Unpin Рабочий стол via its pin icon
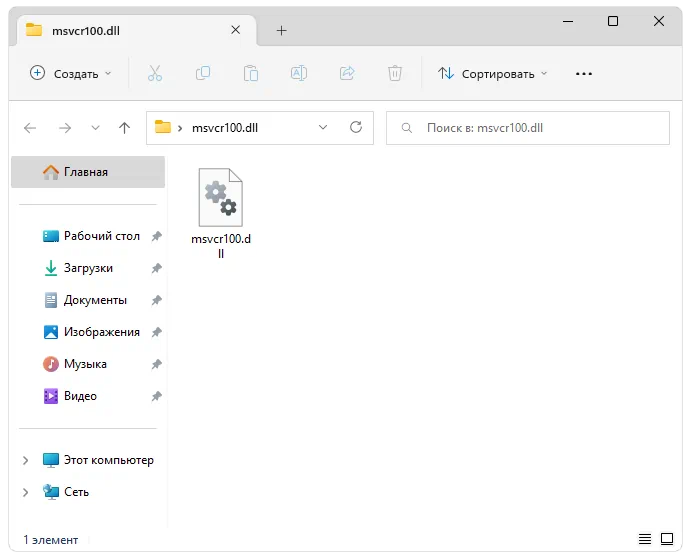This screenshot has height=558, width=688. click(157, 236)
